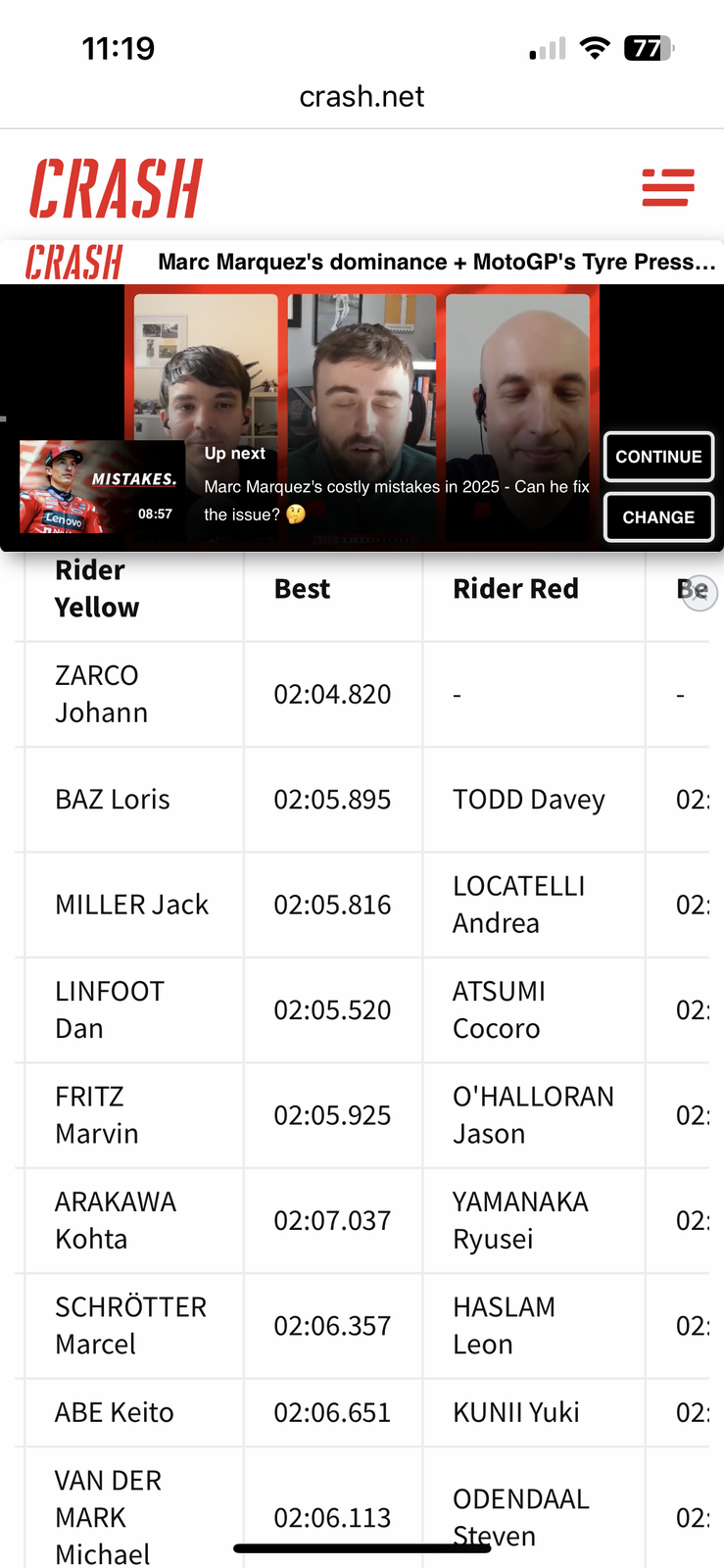
Task: Tap the small CRASH logo in video header
Action: [73, 263]
